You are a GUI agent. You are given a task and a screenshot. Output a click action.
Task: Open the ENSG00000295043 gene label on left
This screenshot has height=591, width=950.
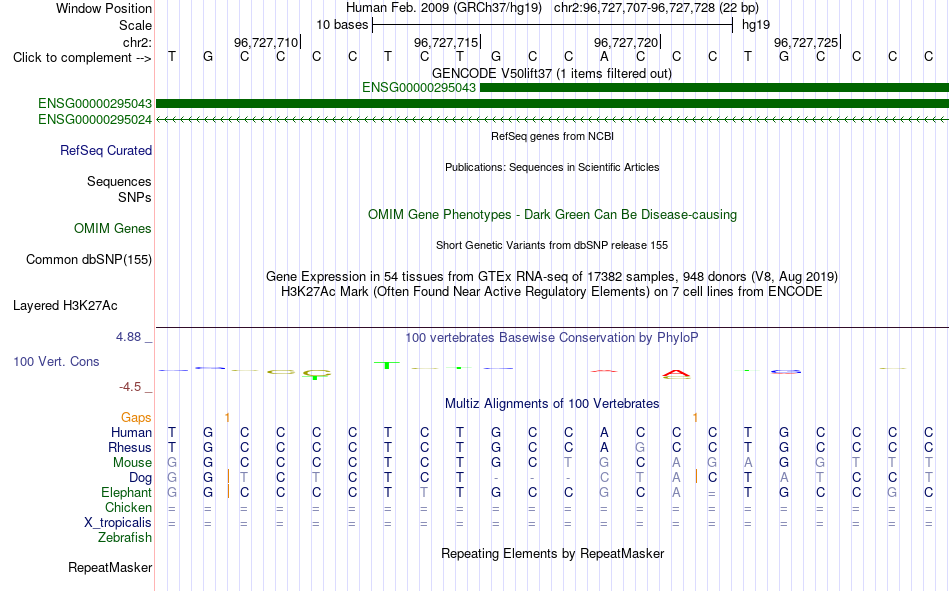pyautogui.click(x=95, y=104)
